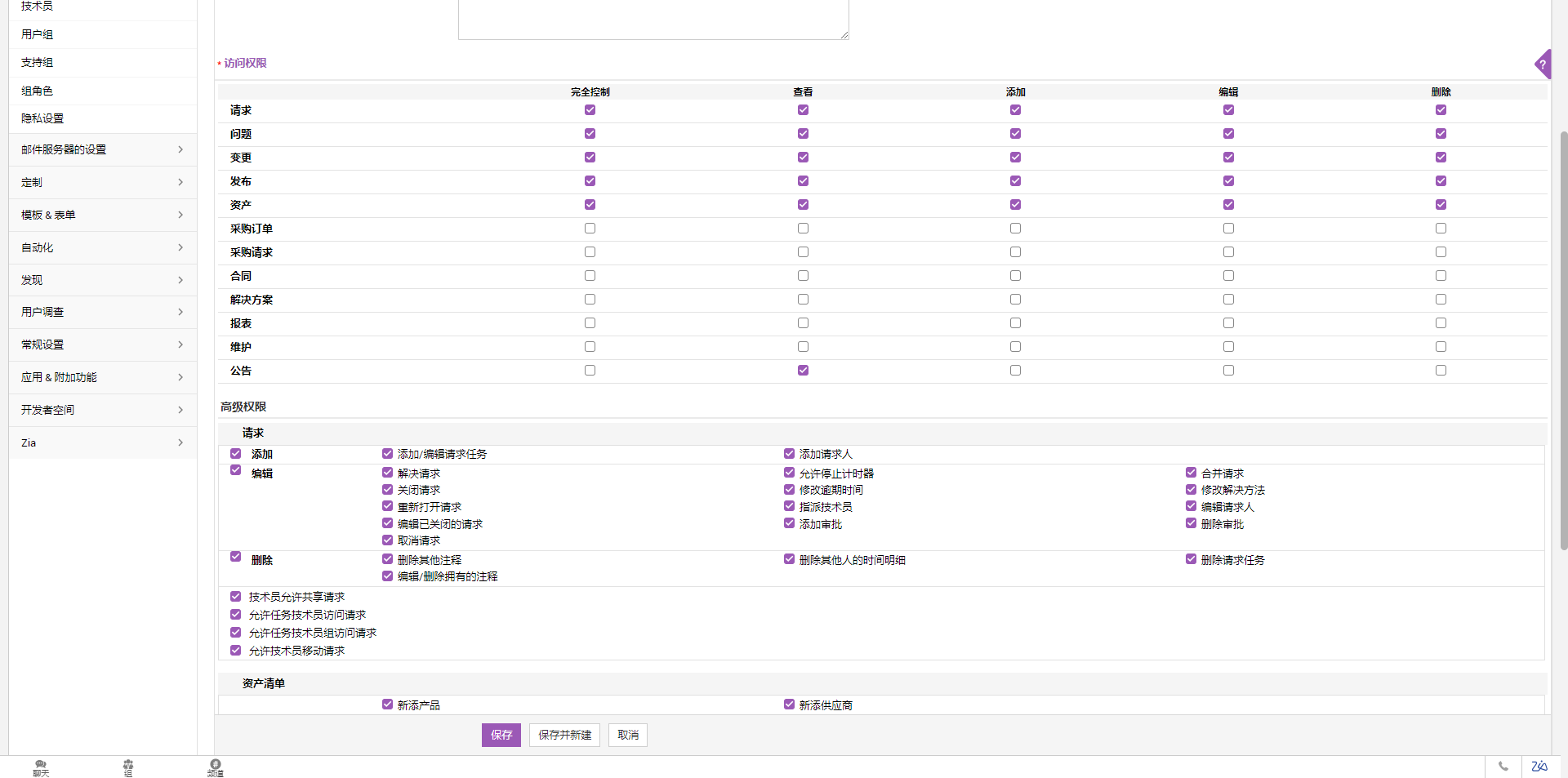Expand the Zia sidebar section
This screenshot has height=778, width=1568.
102,442
